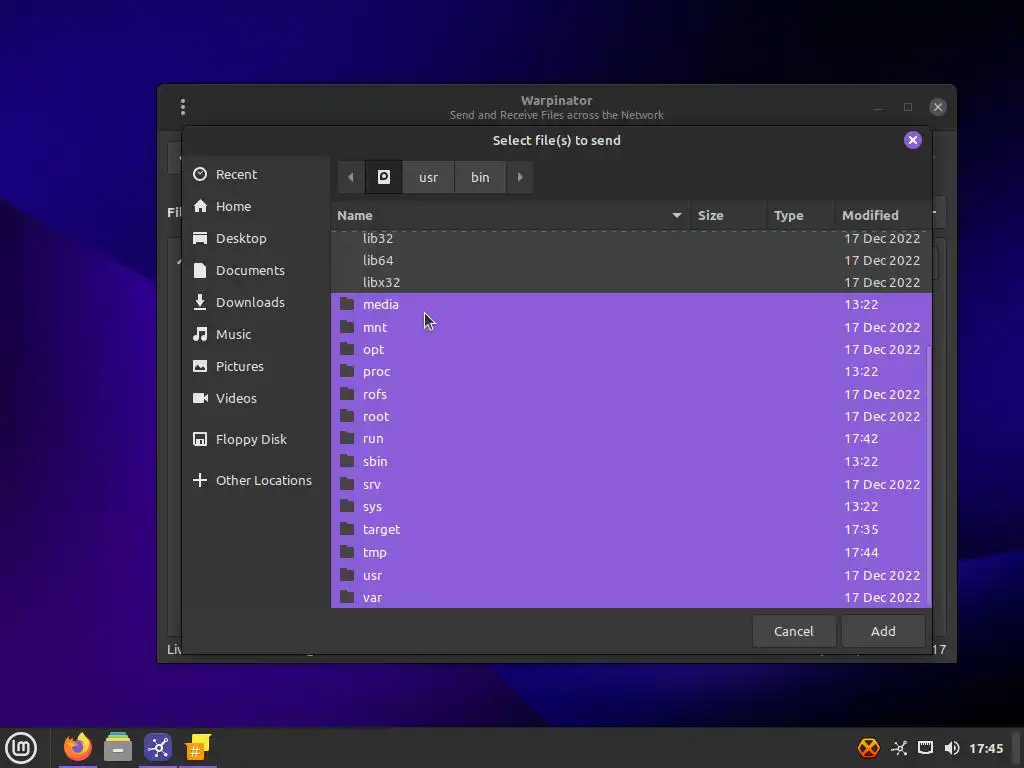Click path bar left scroll arrow
Viewport: 1024px width, 768px height.
pyautogui.click(x=351, y=177)
